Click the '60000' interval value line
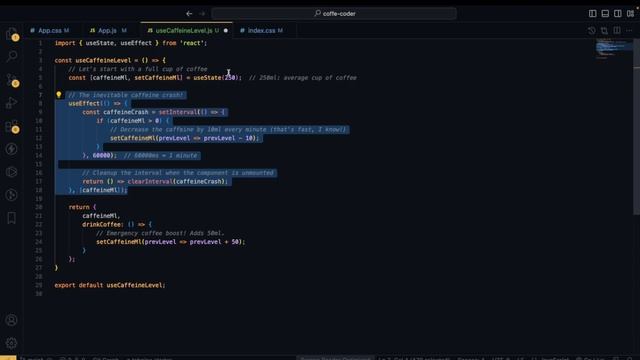640x360 pixels. tap(101, 156)
